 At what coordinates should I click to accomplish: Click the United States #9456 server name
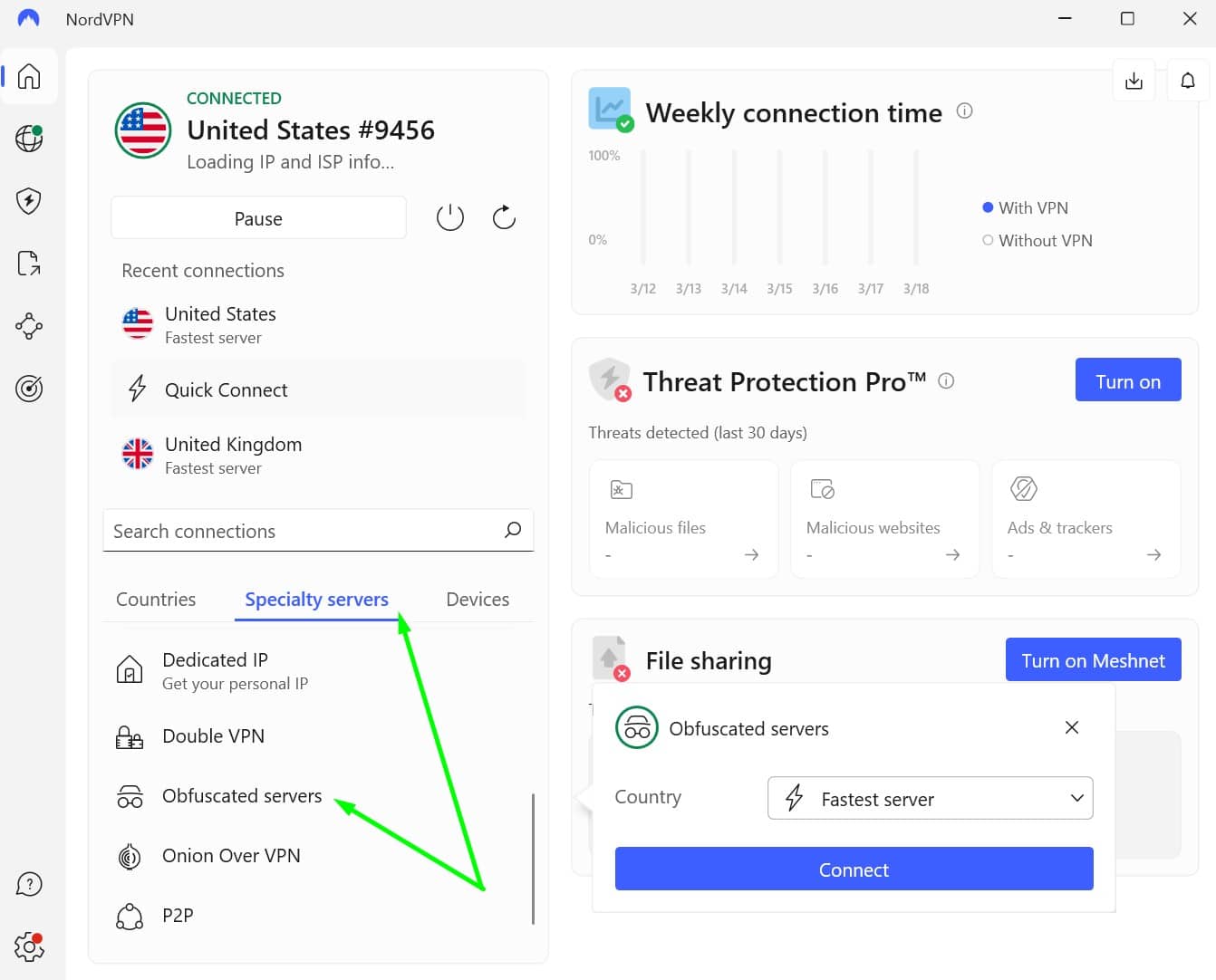311,130
